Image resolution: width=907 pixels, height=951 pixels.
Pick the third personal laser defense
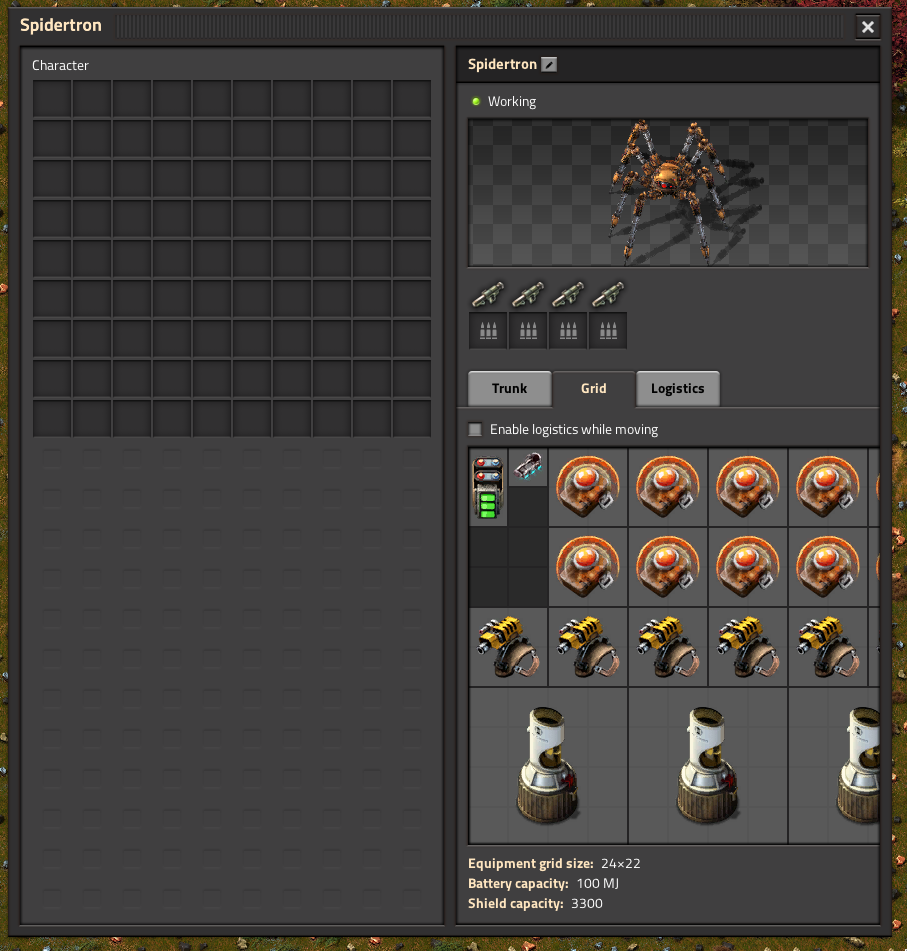pos(668,647)
